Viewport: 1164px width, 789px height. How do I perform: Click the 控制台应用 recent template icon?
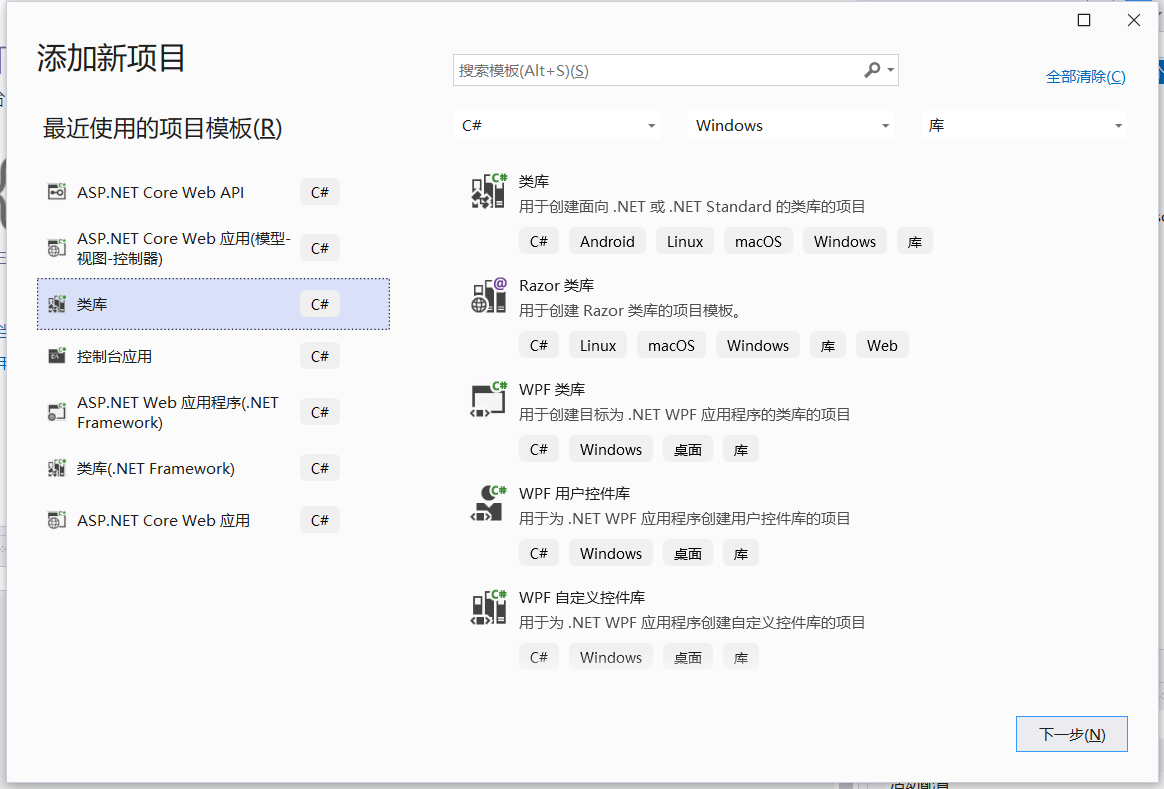click(x=56, y=356)
